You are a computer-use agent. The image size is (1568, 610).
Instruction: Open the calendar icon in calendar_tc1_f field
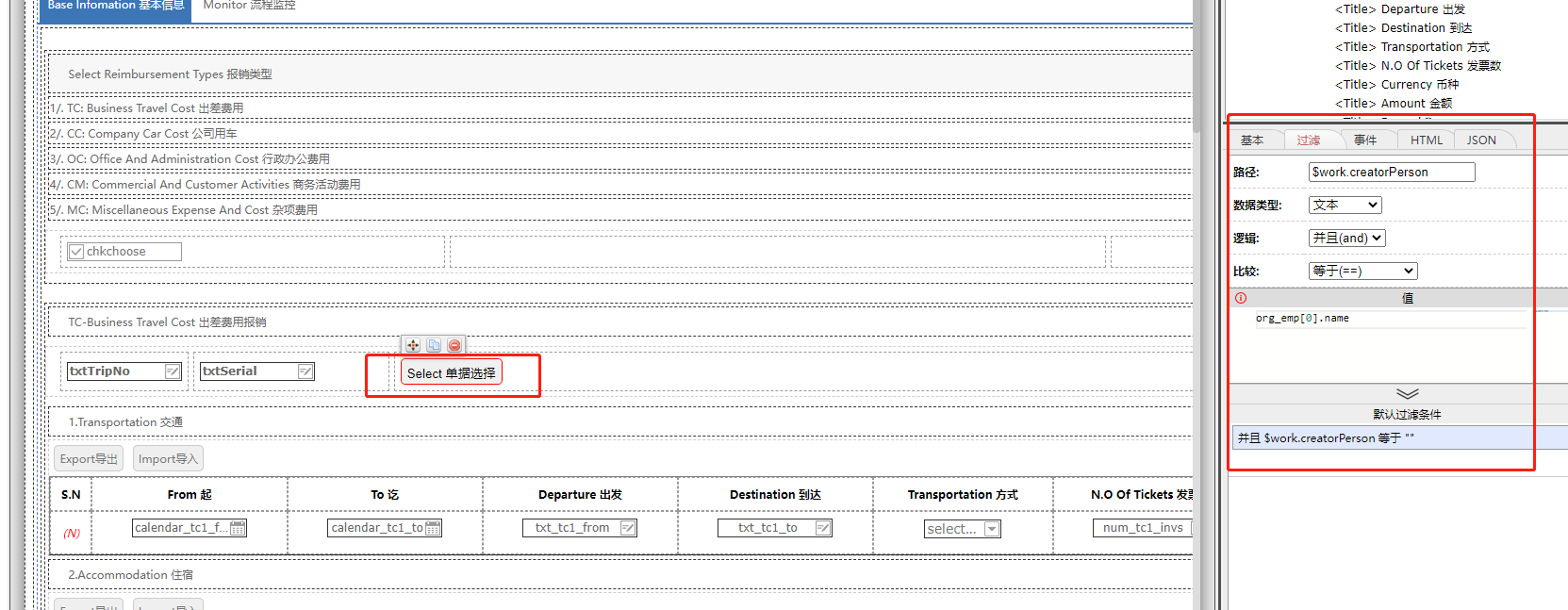(x=238, y=528)
